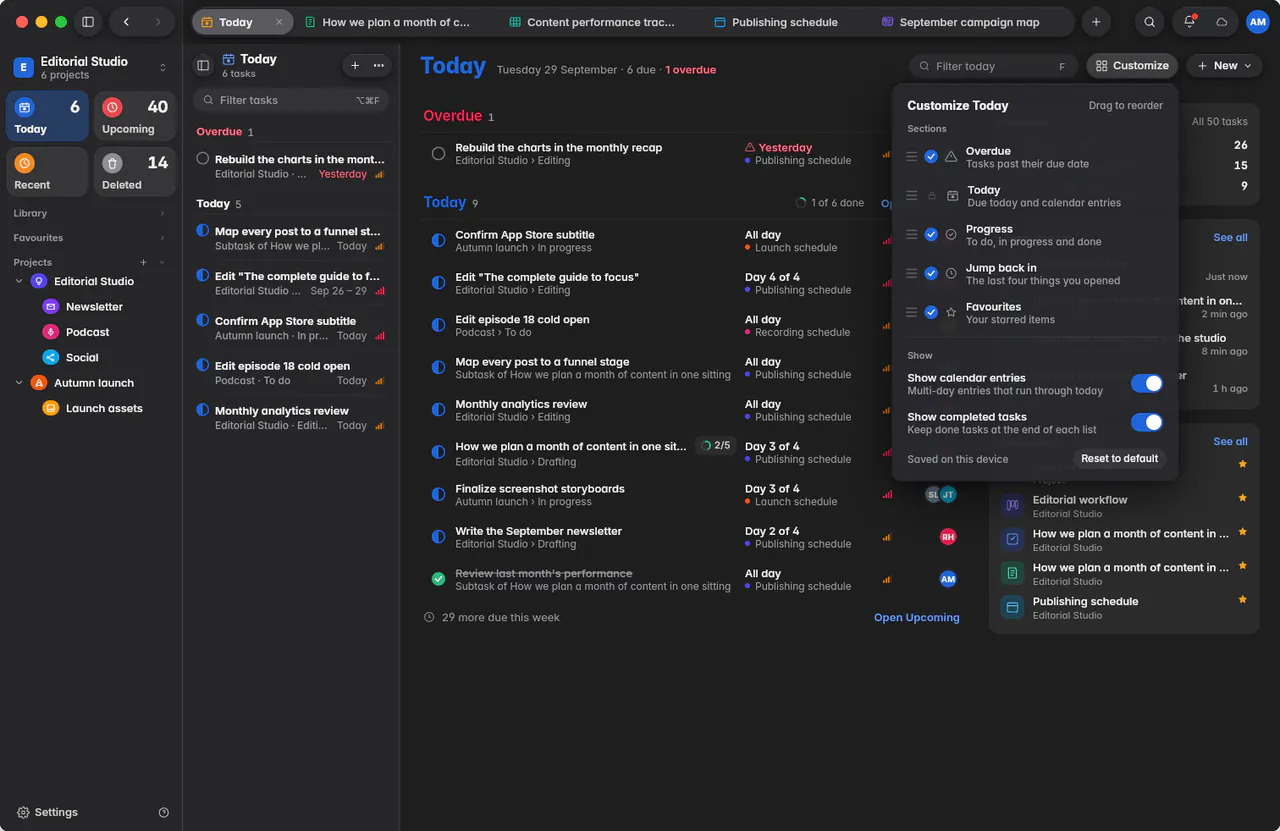Open the AM account avatar in title bar
Screen dimensions: 1280x831
coord(1257,22)
